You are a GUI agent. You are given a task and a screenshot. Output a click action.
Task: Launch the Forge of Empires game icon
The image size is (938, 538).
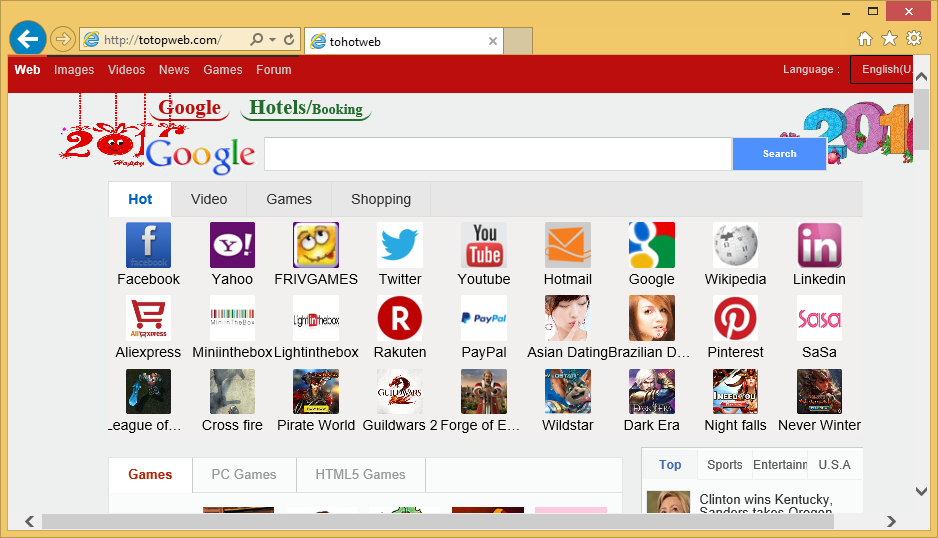point(484,391)
